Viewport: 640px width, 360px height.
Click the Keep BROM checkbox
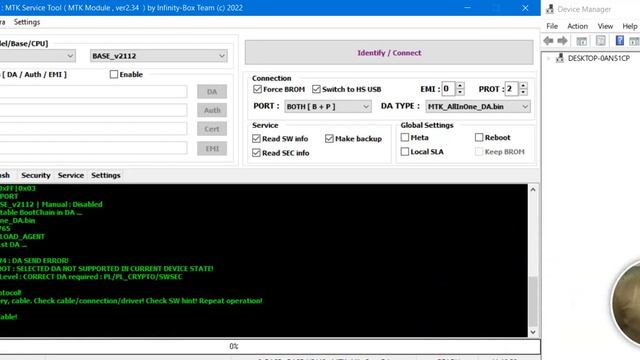pos(479,152)
